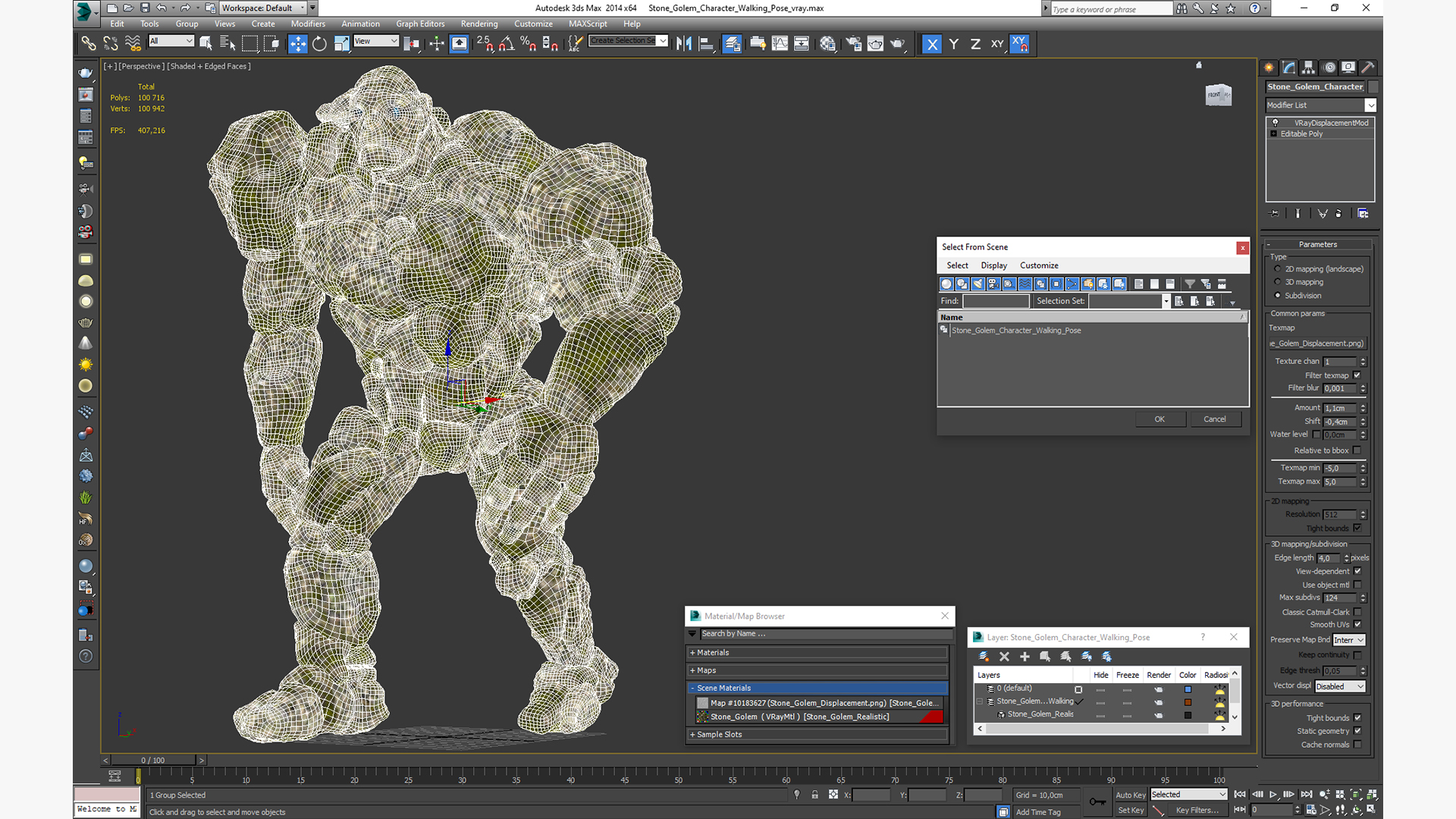Toggle the Angle Snap tool
Screen dimensions: 1456x819
pos(507,44)
